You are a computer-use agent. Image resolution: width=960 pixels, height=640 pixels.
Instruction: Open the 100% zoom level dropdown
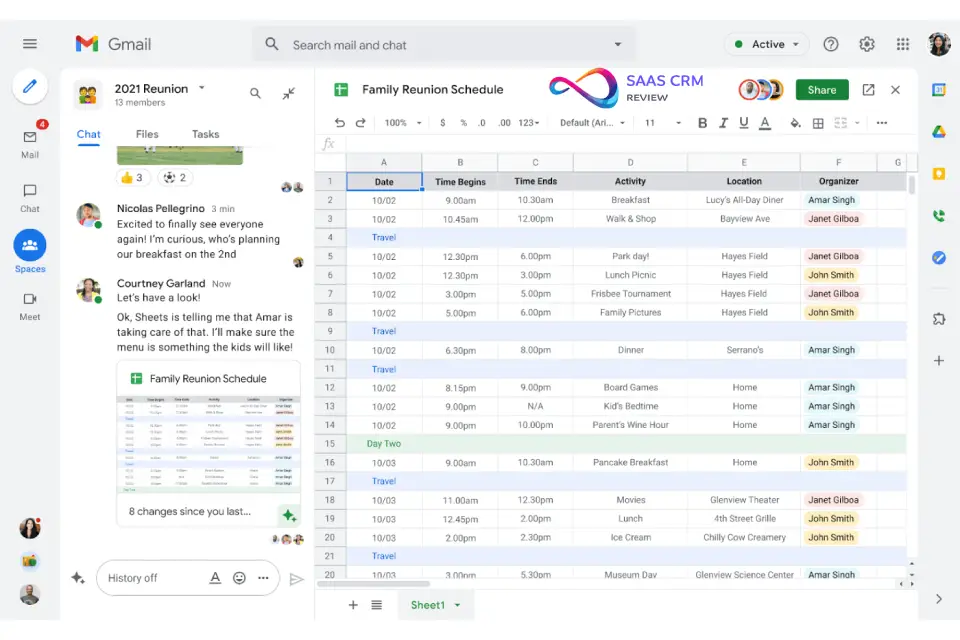pyautogui.click(x=402, y=123)
